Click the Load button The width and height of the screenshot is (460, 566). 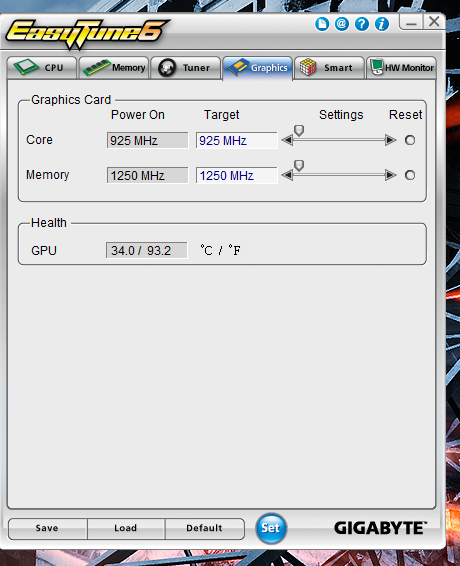coord(126,528)
